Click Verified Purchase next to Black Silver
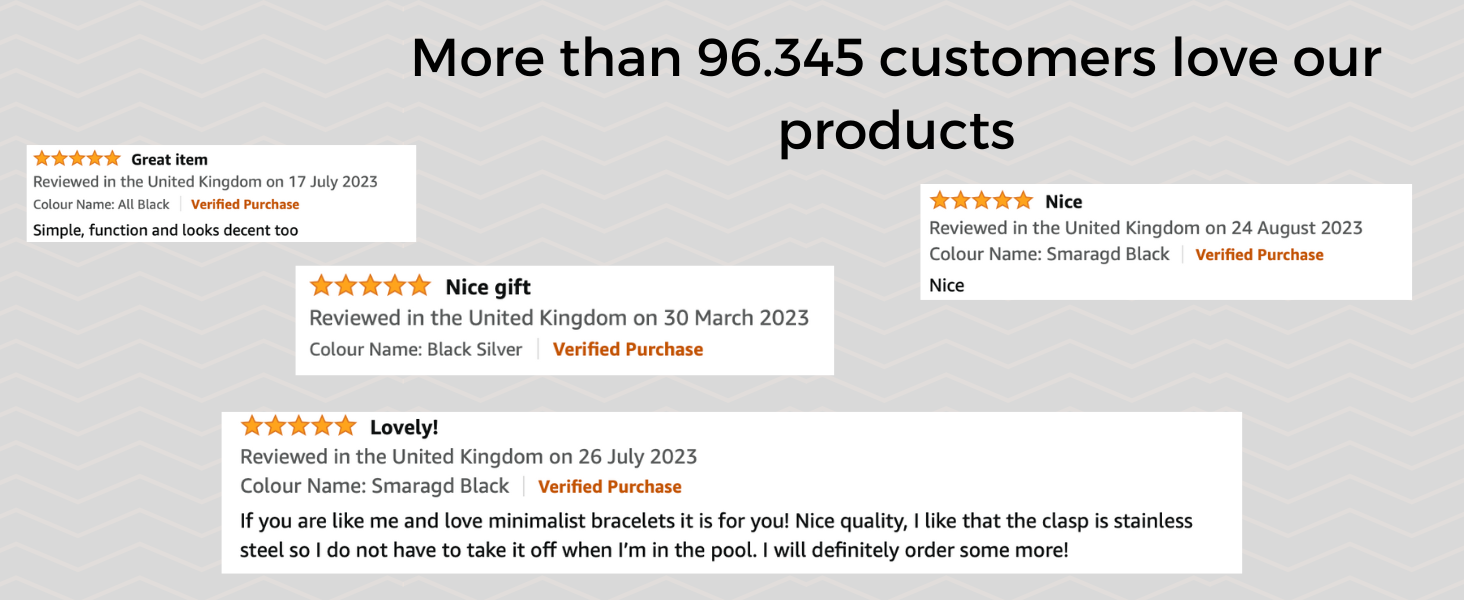 point(627,349)
